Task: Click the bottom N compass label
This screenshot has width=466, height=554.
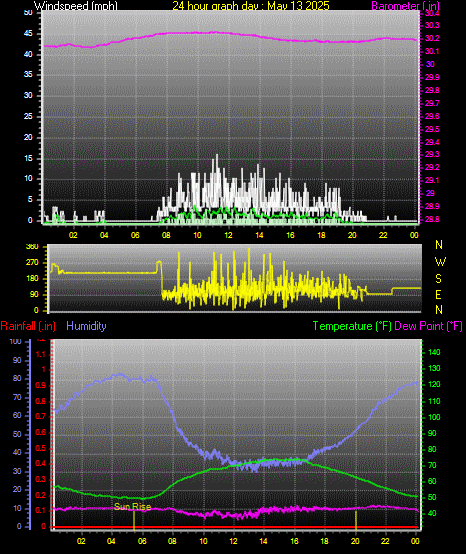Action: click(439, 310)
